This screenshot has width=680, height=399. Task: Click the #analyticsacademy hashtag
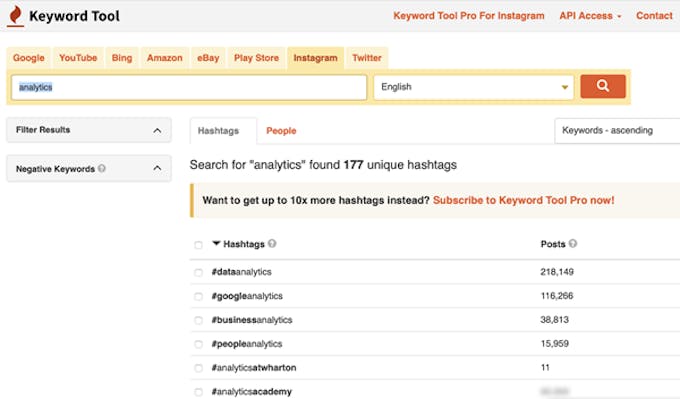(252, 392)
